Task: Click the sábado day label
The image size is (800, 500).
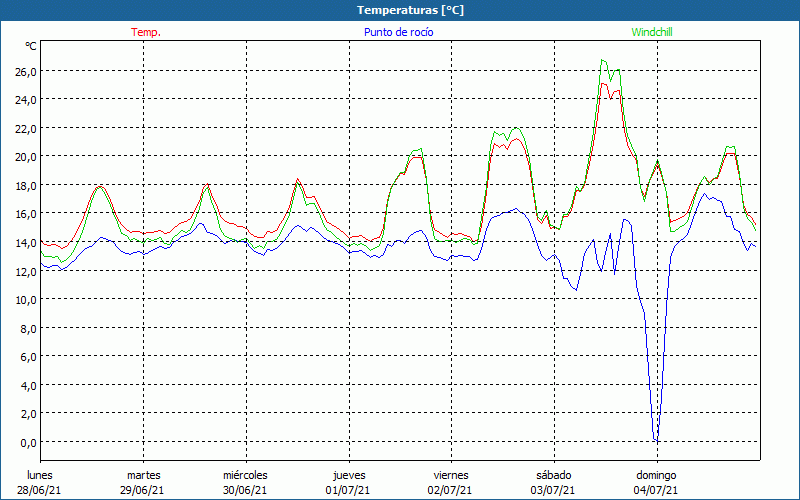Action: pyautogui.click(x=554, y=475)
